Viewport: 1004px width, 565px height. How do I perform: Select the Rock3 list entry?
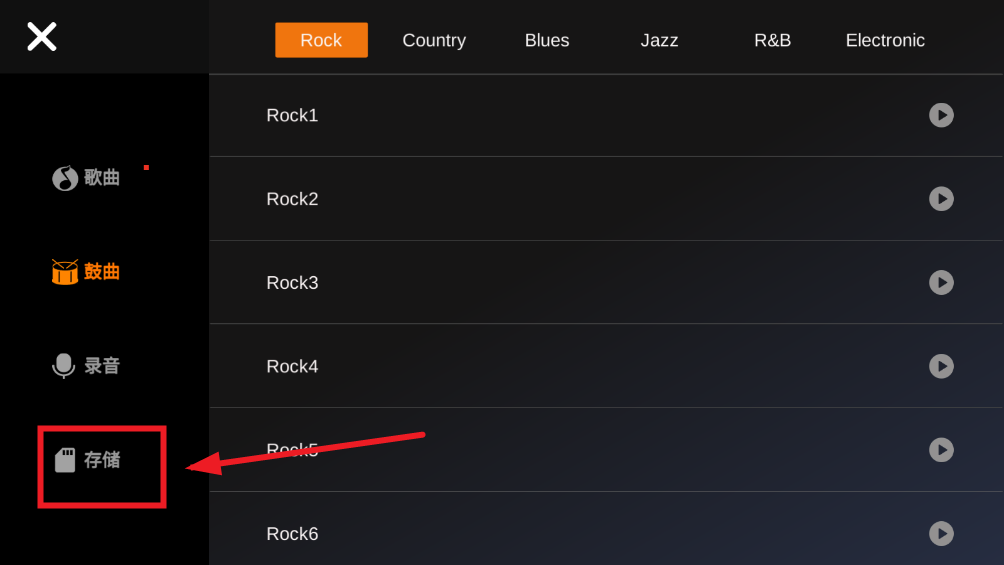click(606, 282)
